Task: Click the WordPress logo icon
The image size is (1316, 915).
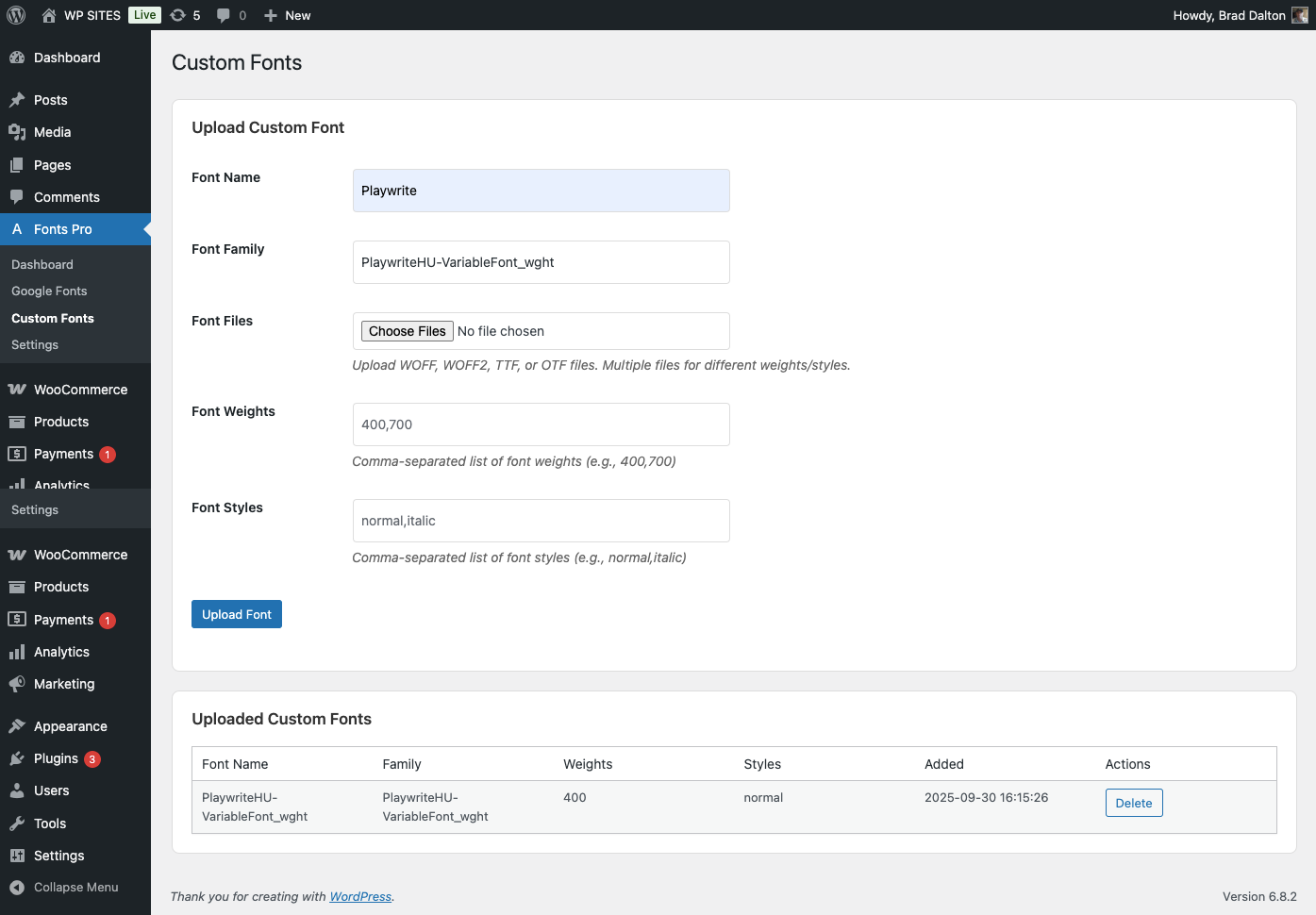Action: tap(16, 15)
